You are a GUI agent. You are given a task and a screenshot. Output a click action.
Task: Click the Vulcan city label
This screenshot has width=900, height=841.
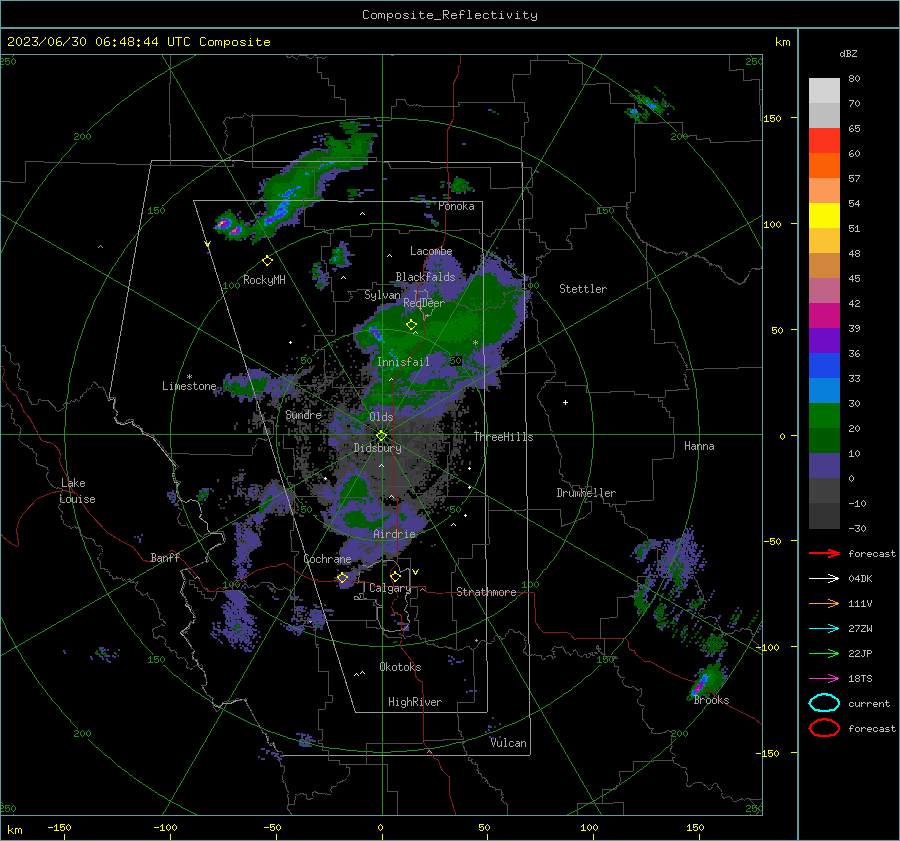(508, 743)
